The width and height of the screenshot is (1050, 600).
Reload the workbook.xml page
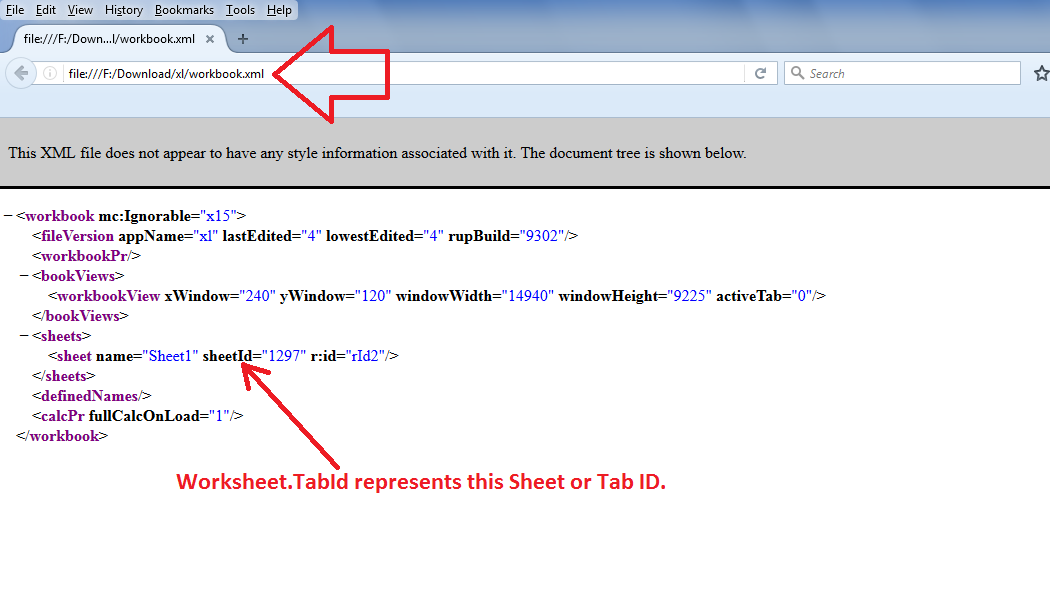coord(760,72)
